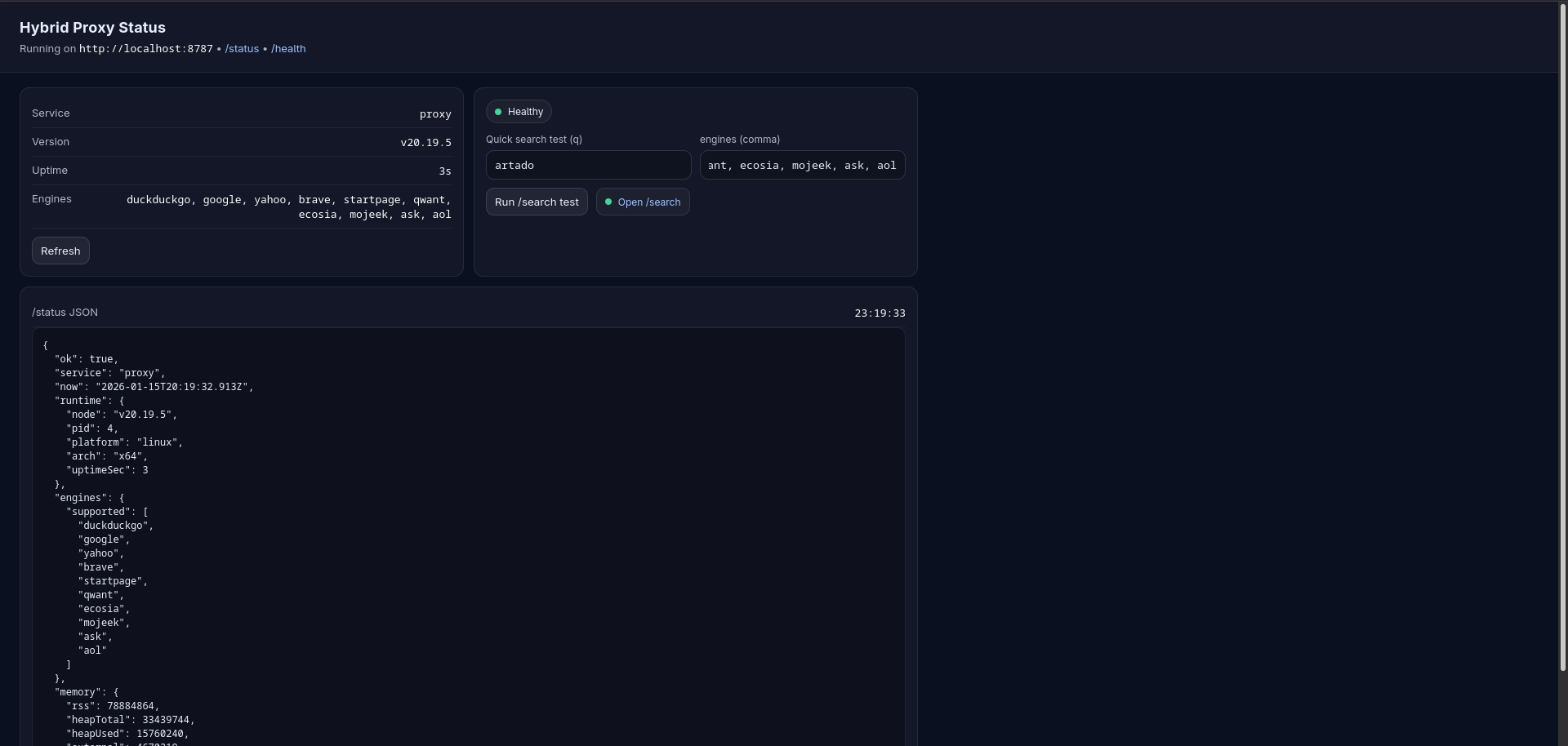
Task: Run the /search test
Action: tap(537, 202)
